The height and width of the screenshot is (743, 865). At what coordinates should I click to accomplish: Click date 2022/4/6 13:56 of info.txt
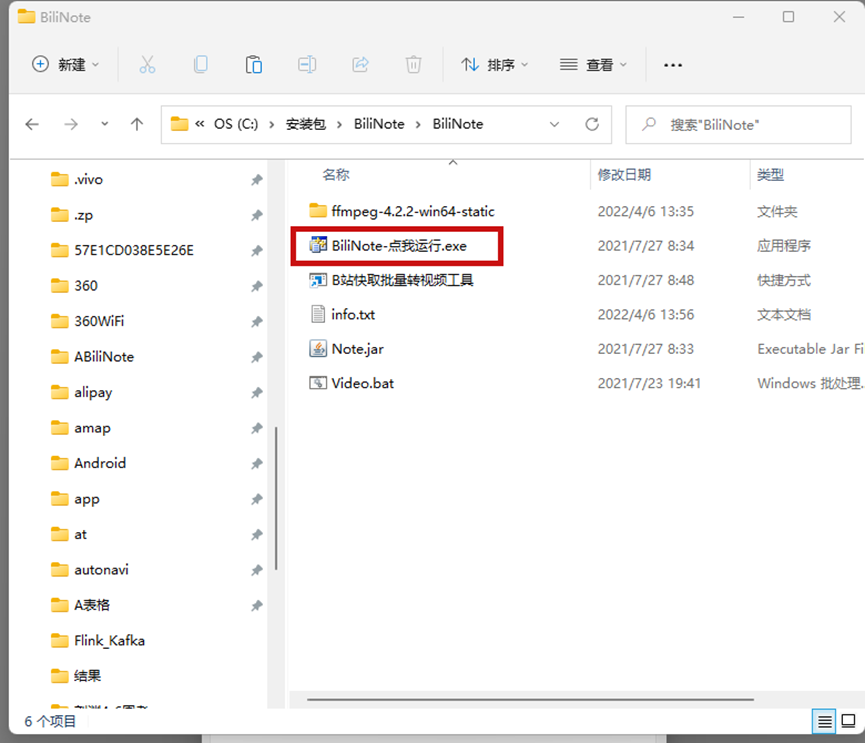[646, 314]
